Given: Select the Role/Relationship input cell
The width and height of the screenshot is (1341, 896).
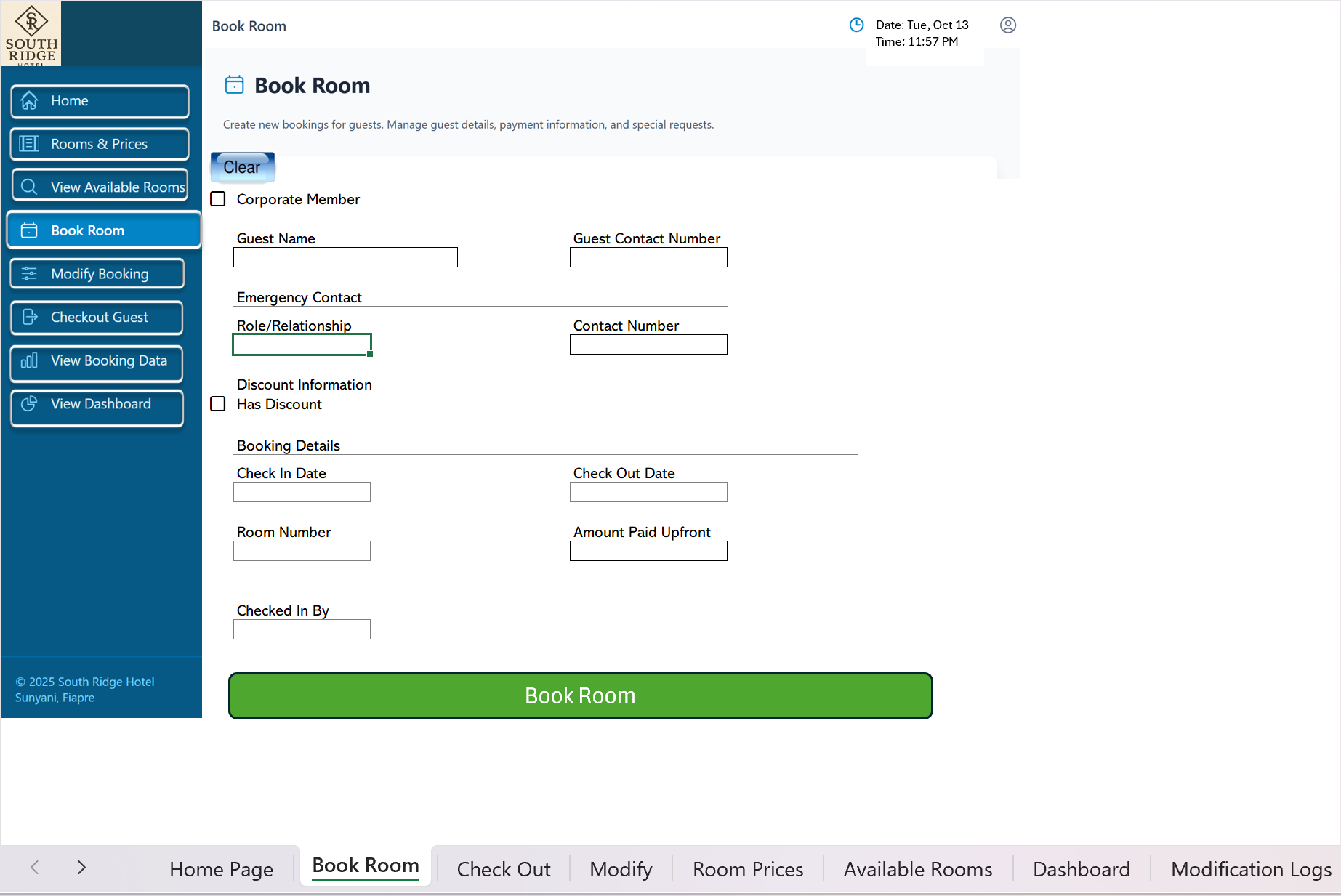Looking at the screenshot, I should tap(302, 344).
